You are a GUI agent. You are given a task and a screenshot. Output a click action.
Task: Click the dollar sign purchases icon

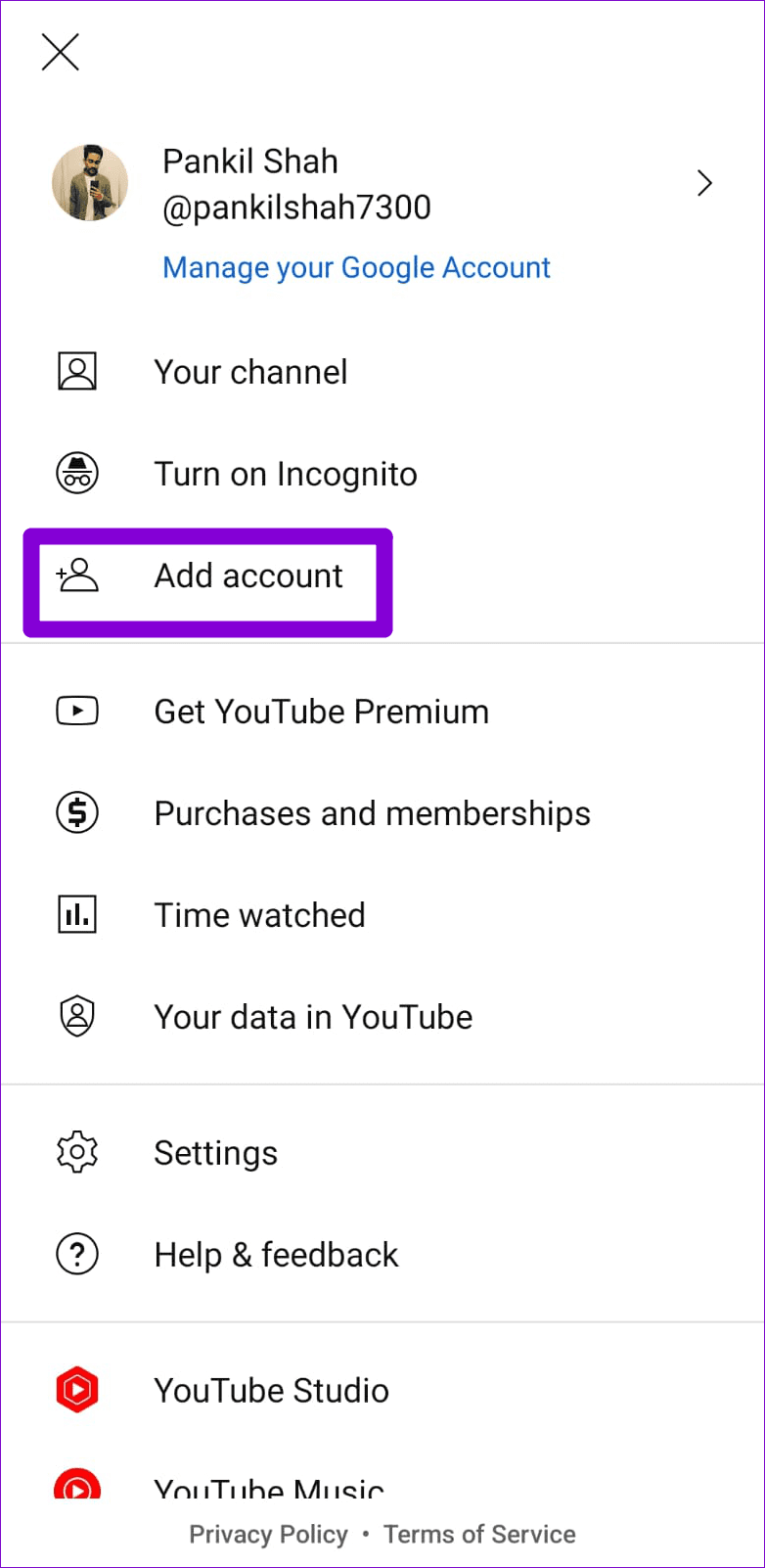click(x=77, y=813)
